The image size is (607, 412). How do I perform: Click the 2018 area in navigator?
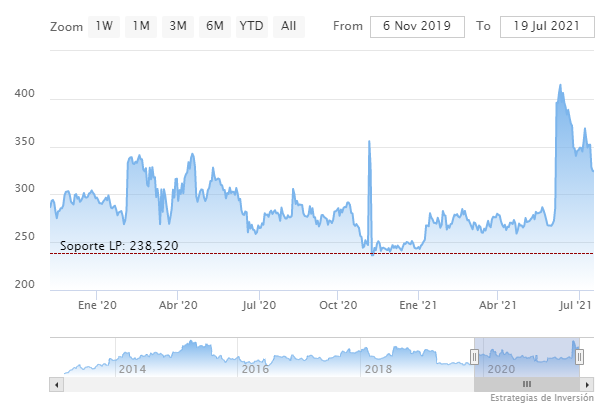pos(378,368)
